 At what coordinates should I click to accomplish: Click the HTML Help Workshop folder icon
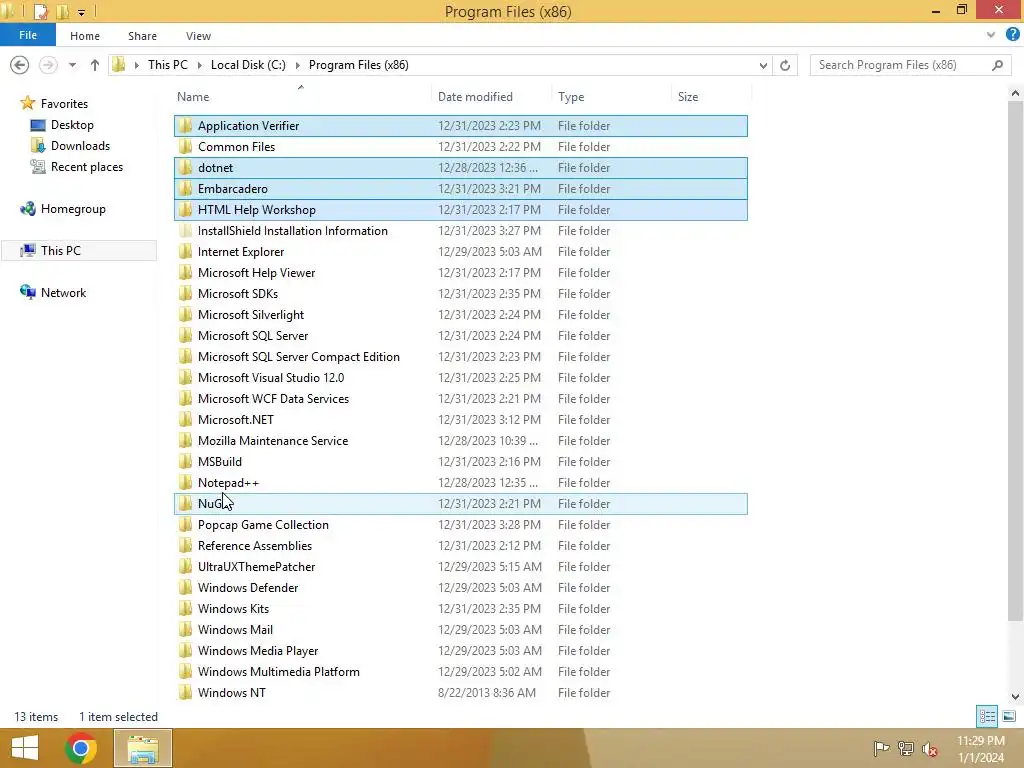185,209
